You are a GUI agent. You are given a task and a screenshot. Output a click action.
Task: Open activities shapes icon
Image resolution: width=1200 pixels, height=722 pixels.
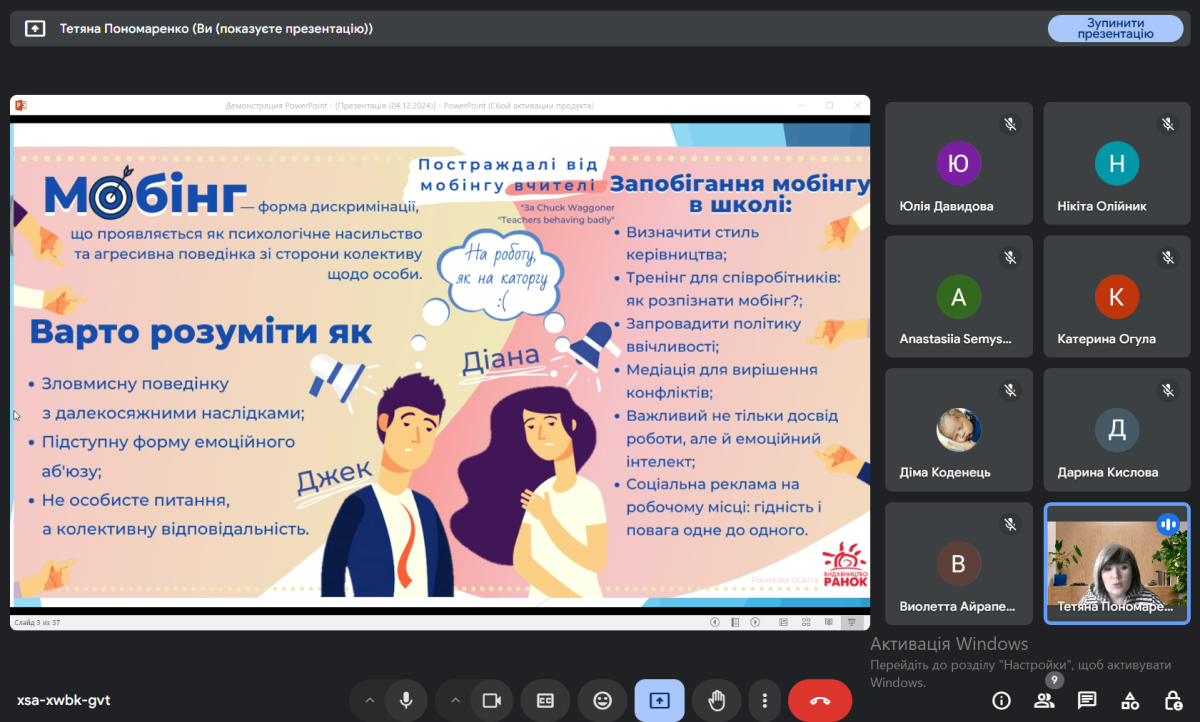(x=1130, y=700)
